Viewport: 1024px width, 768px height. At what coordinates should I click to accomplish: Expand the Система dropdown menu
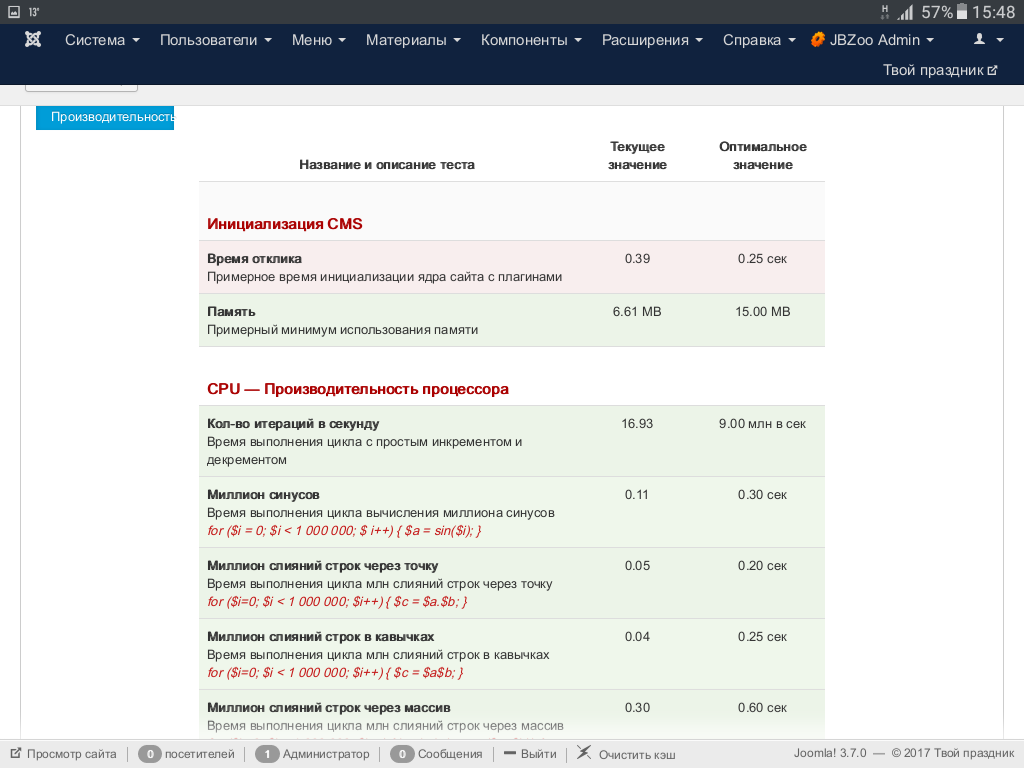tap(103, 40)
